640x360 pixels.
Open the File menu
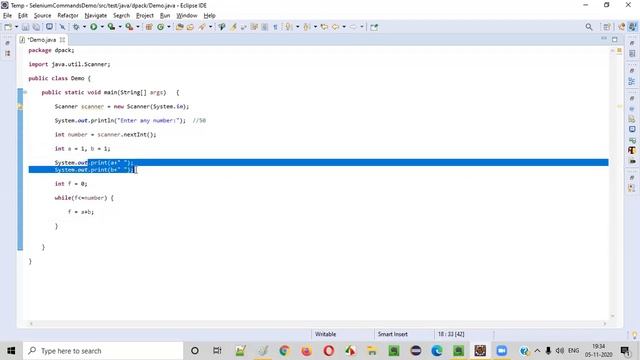7,16
